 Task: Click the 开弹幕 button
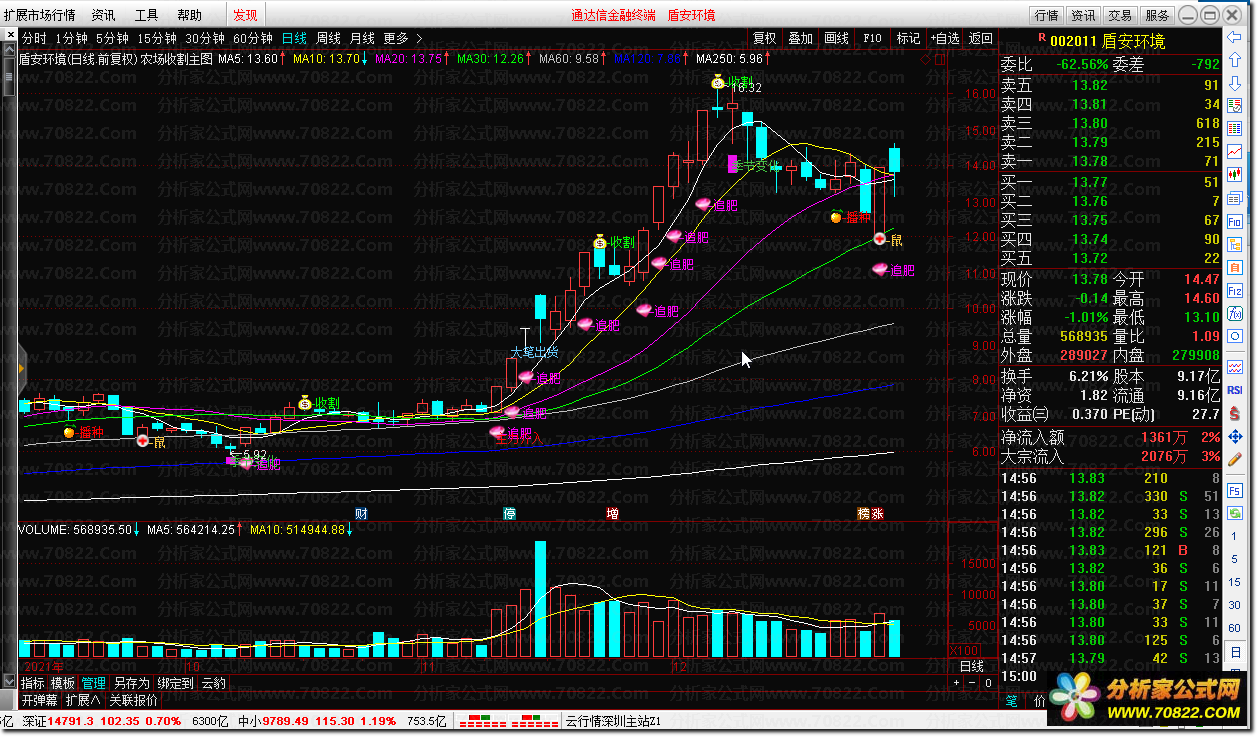(40, 700)
